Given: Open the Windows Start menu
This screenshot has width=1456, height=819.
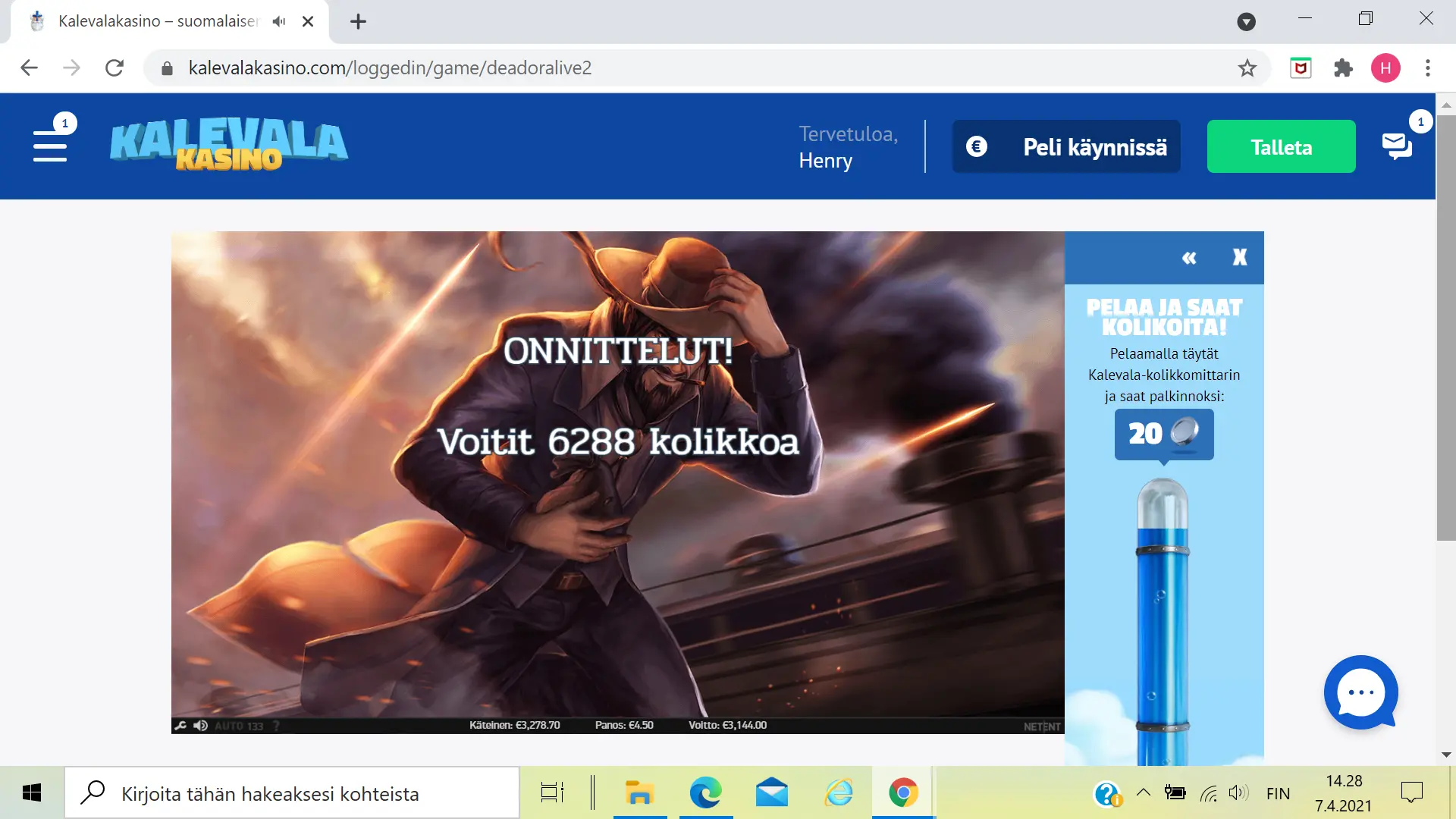Looking at the screenshot, I should click(x=32, y=793).
